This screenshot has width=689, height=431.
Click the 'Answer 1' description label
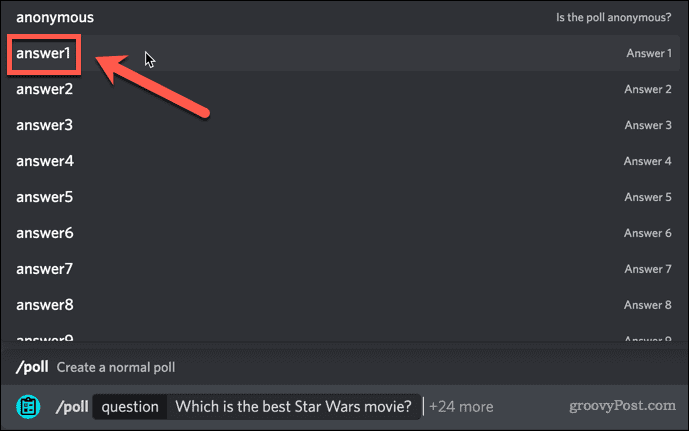pyautogui.click(x=648, y=53)
